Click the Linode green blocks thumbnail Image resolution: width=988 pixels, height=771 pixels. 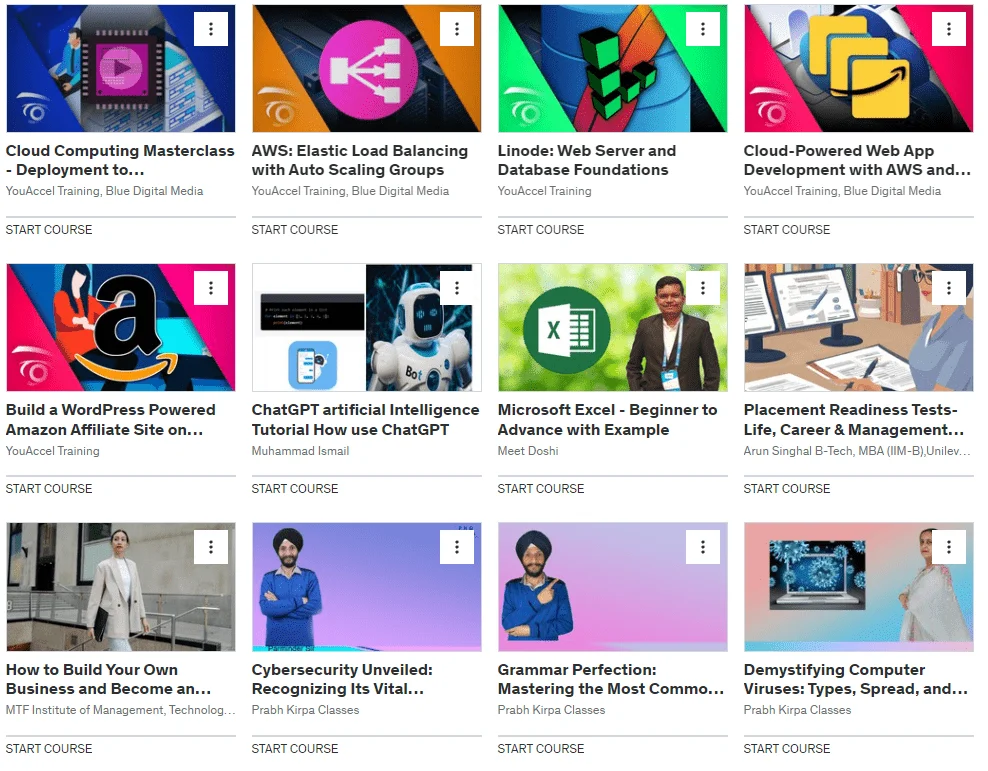tap(612, 69)
